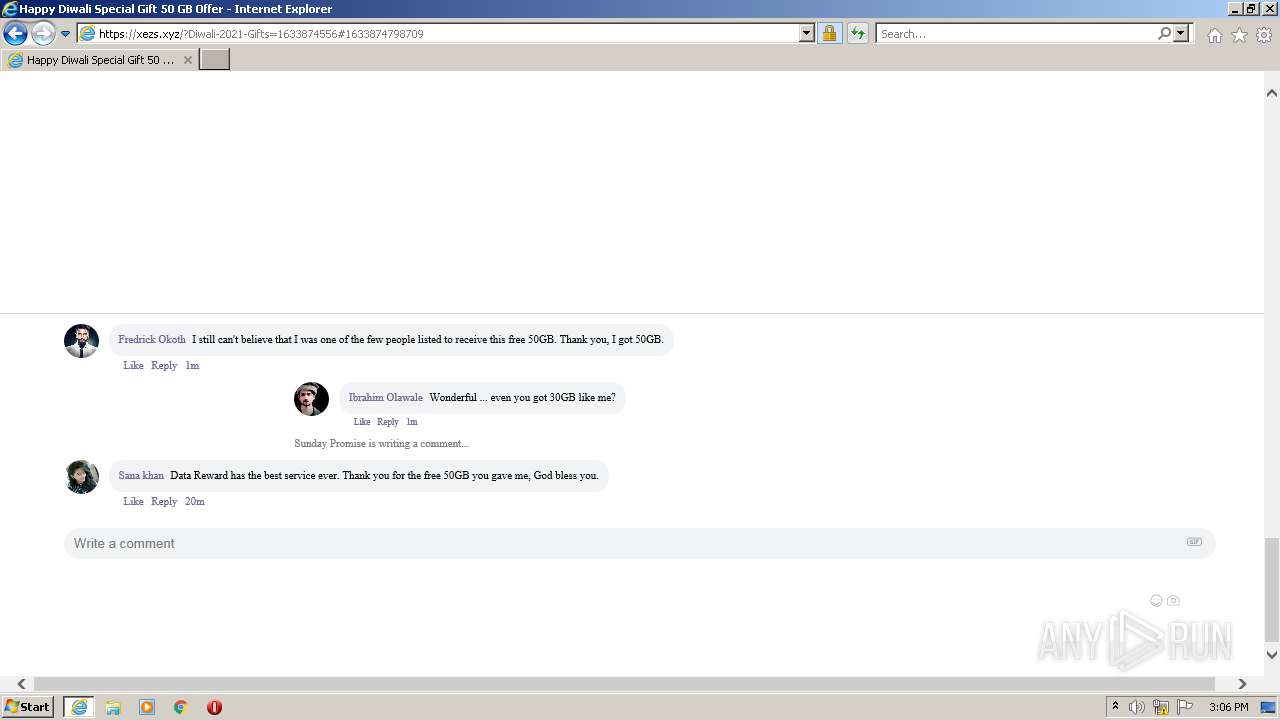This screenshot has height=720, width=1280.
Task: Click the vertical scrollbar thumb
Action: click(1272, 590)
